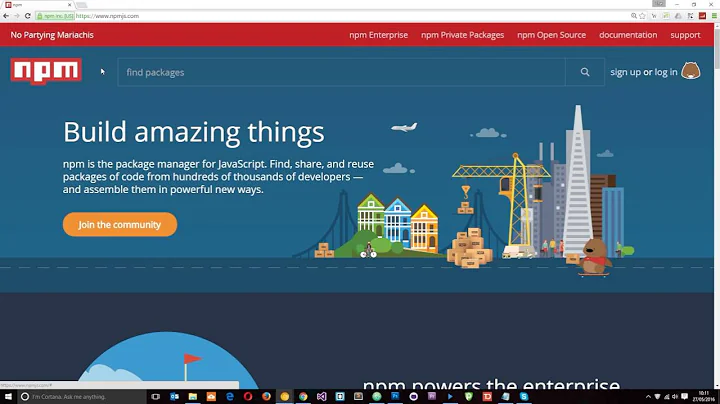The height and width of the screenshot is (404, 720).
Task: Open a new browser tab
Action: click(82, 5)
